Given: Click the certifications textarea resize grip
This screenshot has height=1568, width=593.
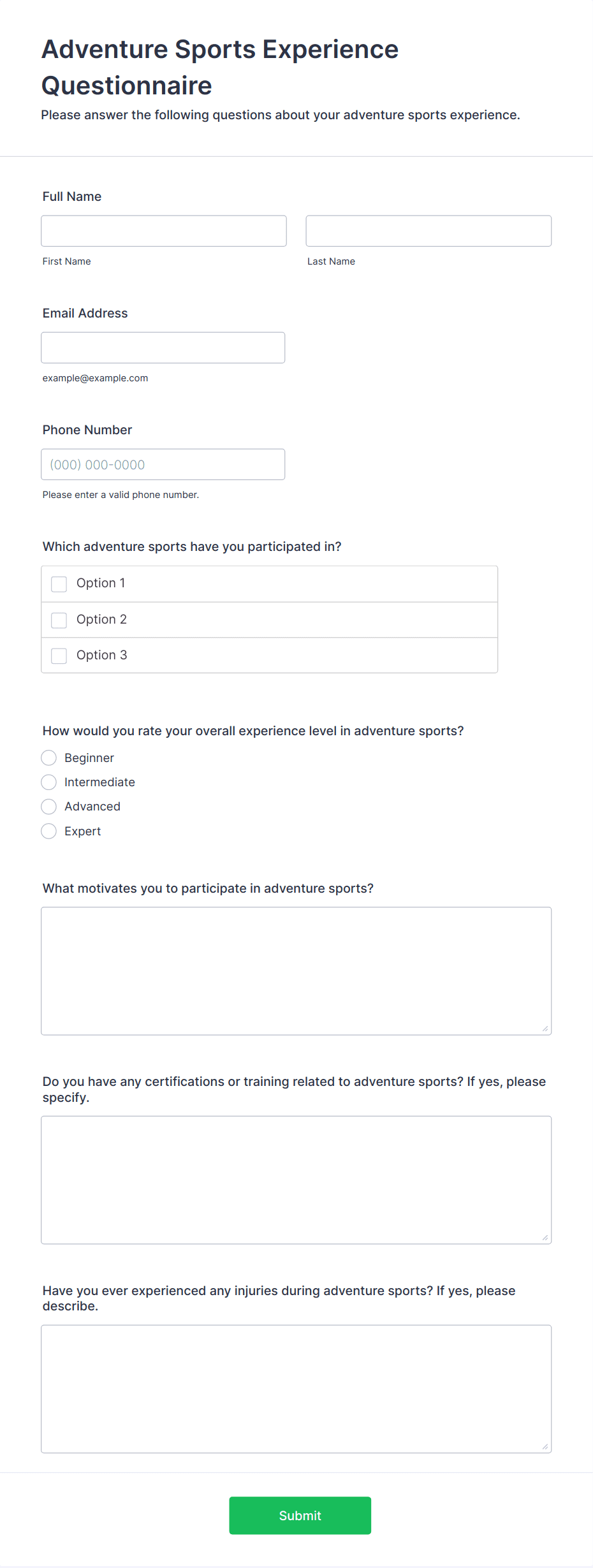Looking at the screenshot, I should pos(545,1238).
